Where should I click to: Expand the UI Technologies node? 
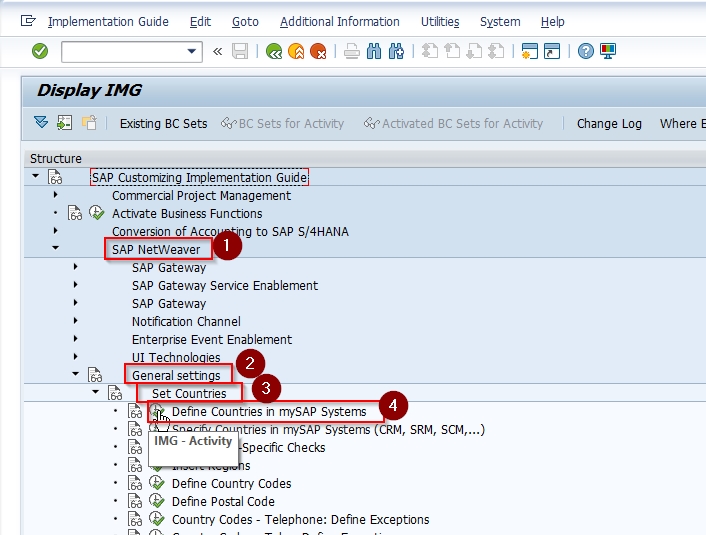76,357
